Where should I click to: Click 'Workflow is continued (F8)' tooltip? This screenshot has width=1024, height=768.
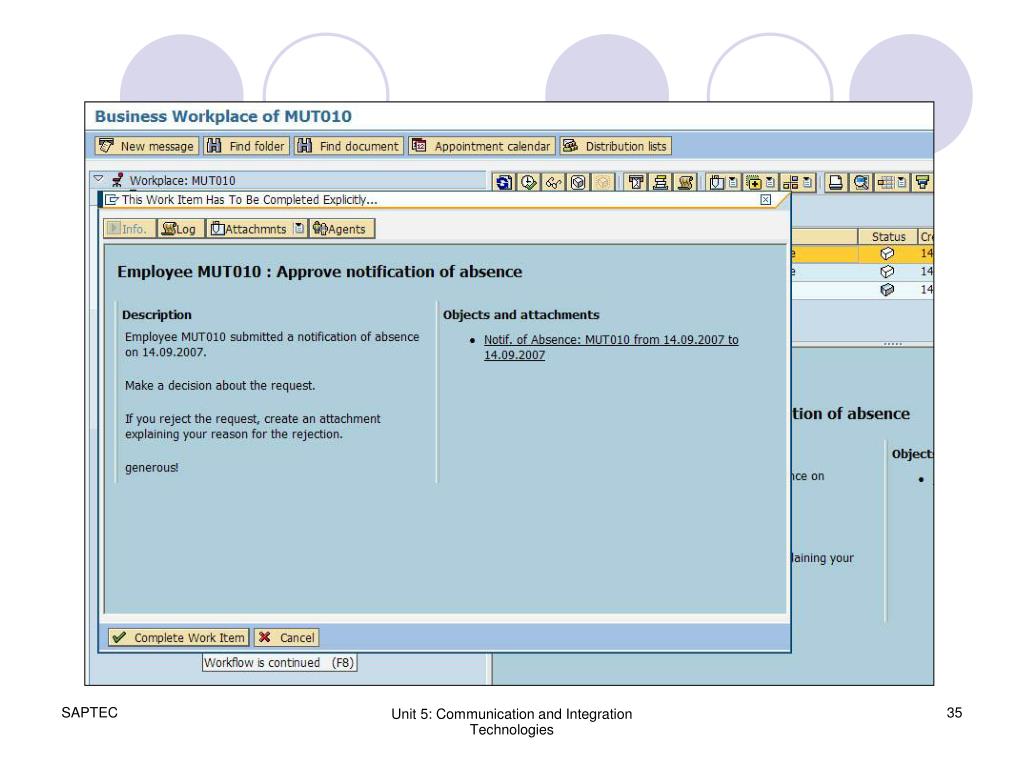click(x=279, y=662)
